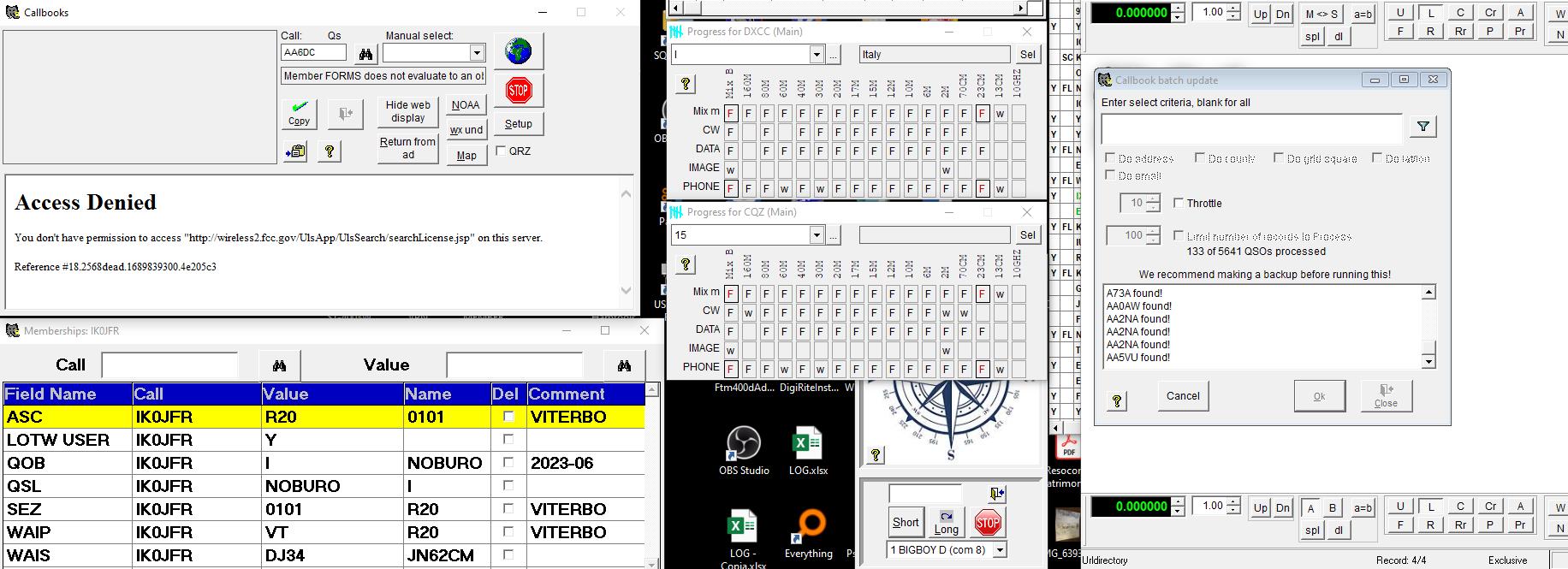Image resolution: width=1568 pixels, height=569 pixels.
Task: Open the LOG.xlsx desktop file
Action: point(808,451)
